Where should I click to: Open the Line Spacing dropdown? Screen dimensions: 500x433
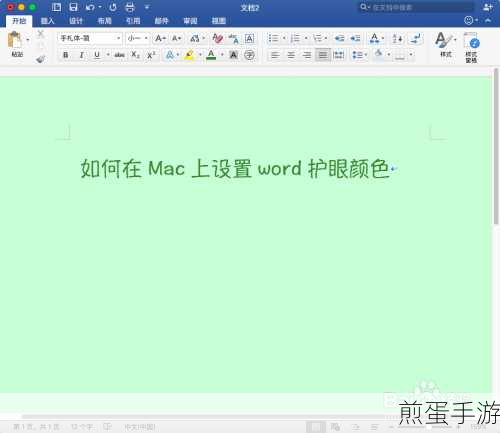359,55
